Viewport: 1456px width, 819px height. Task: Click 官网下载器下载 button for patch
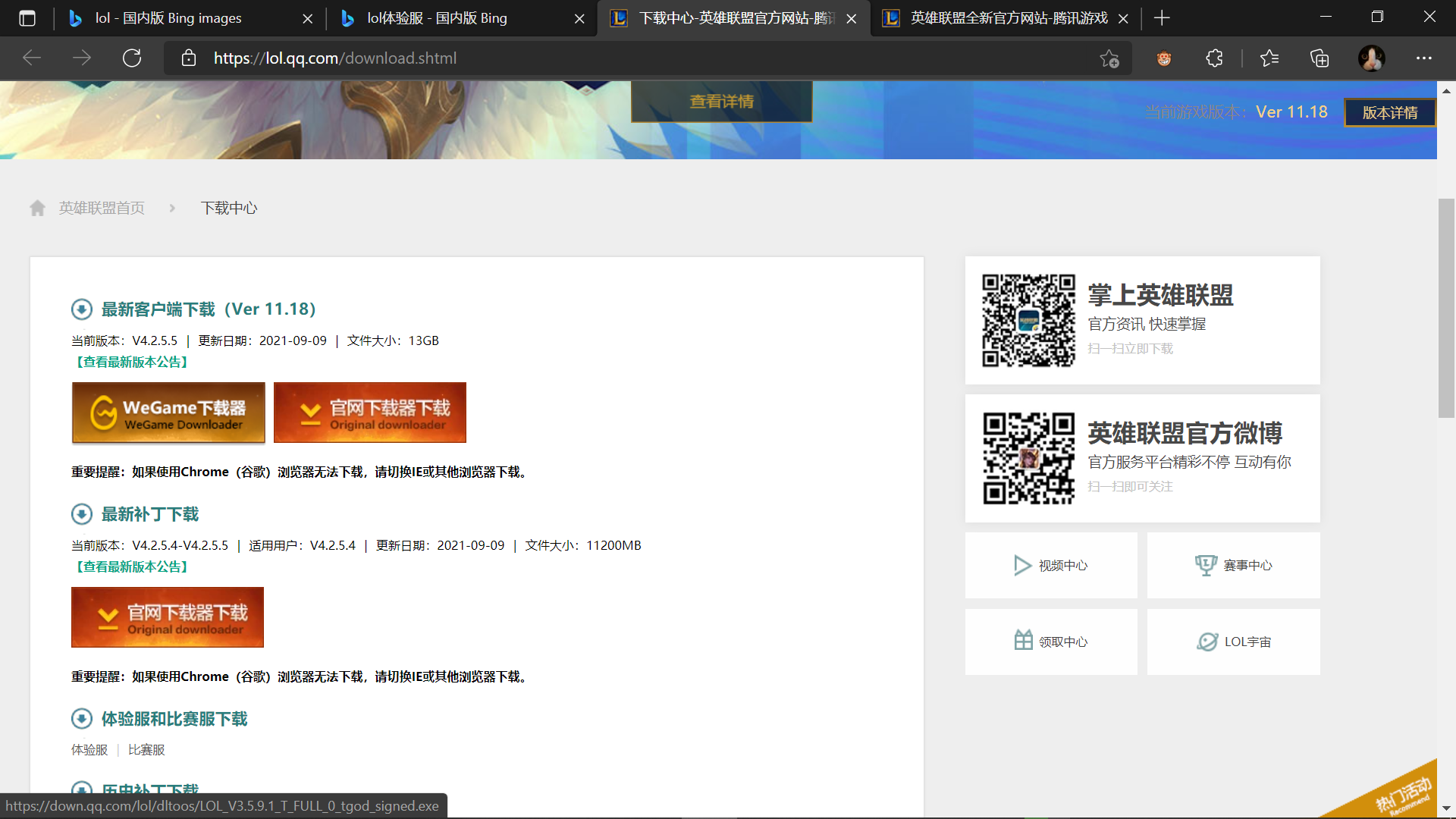(168, 617)
